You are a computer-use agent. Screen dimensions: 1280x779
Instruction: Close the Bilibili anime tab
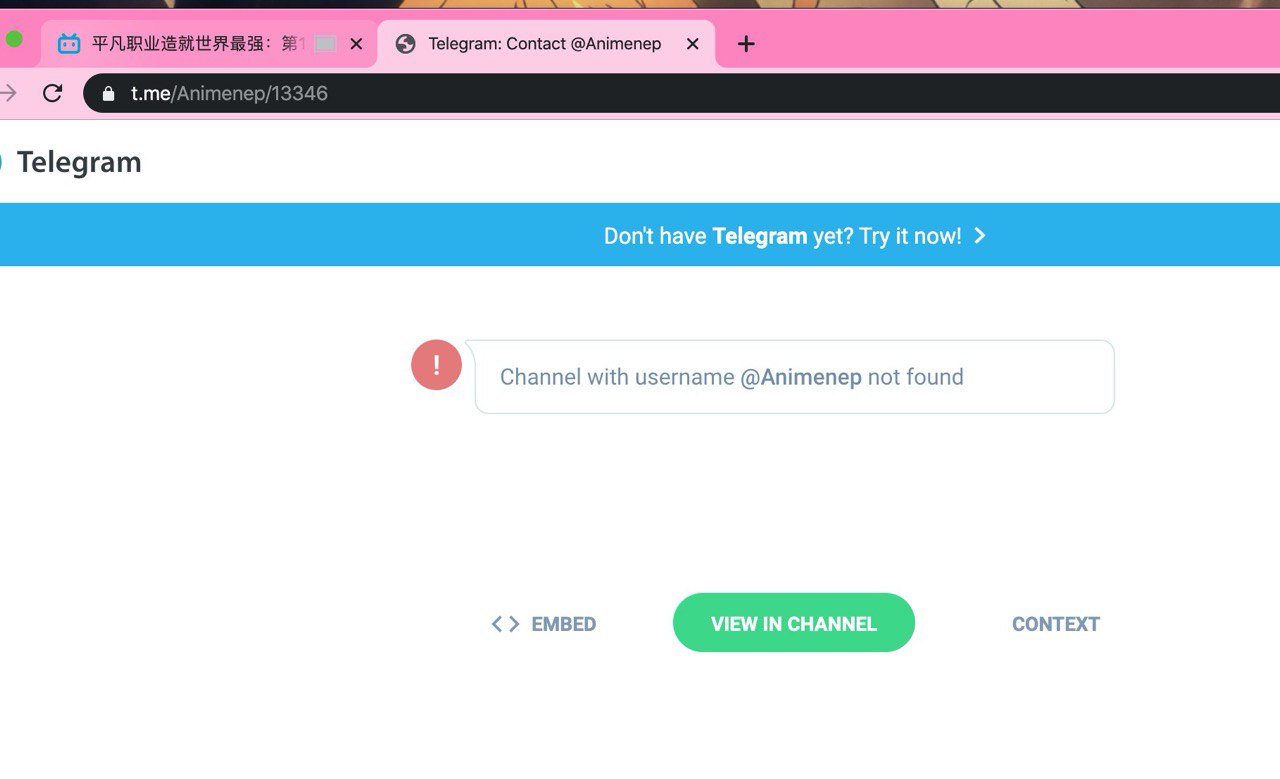pos(356,44)
